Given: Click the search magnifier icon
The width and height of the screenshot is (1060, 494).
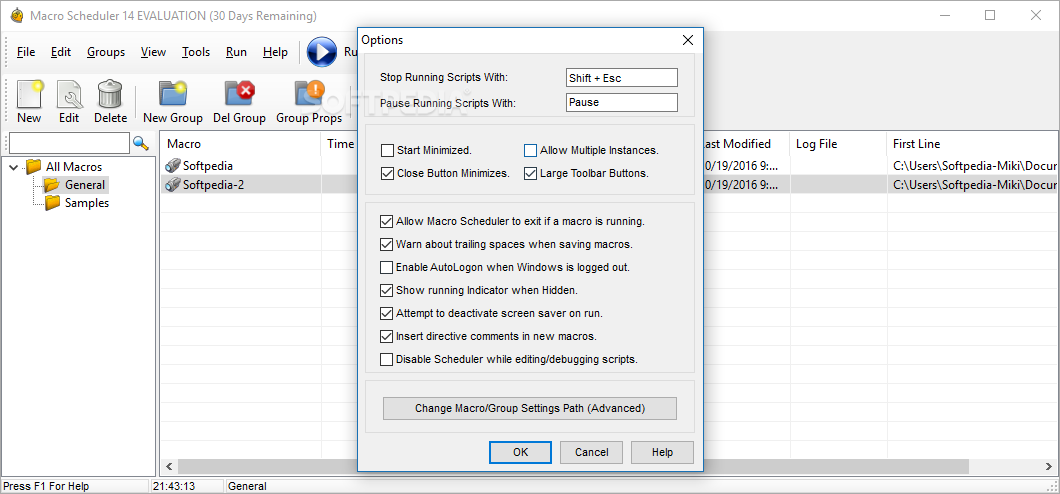Looking at the screenshot, I should point(140,143).
